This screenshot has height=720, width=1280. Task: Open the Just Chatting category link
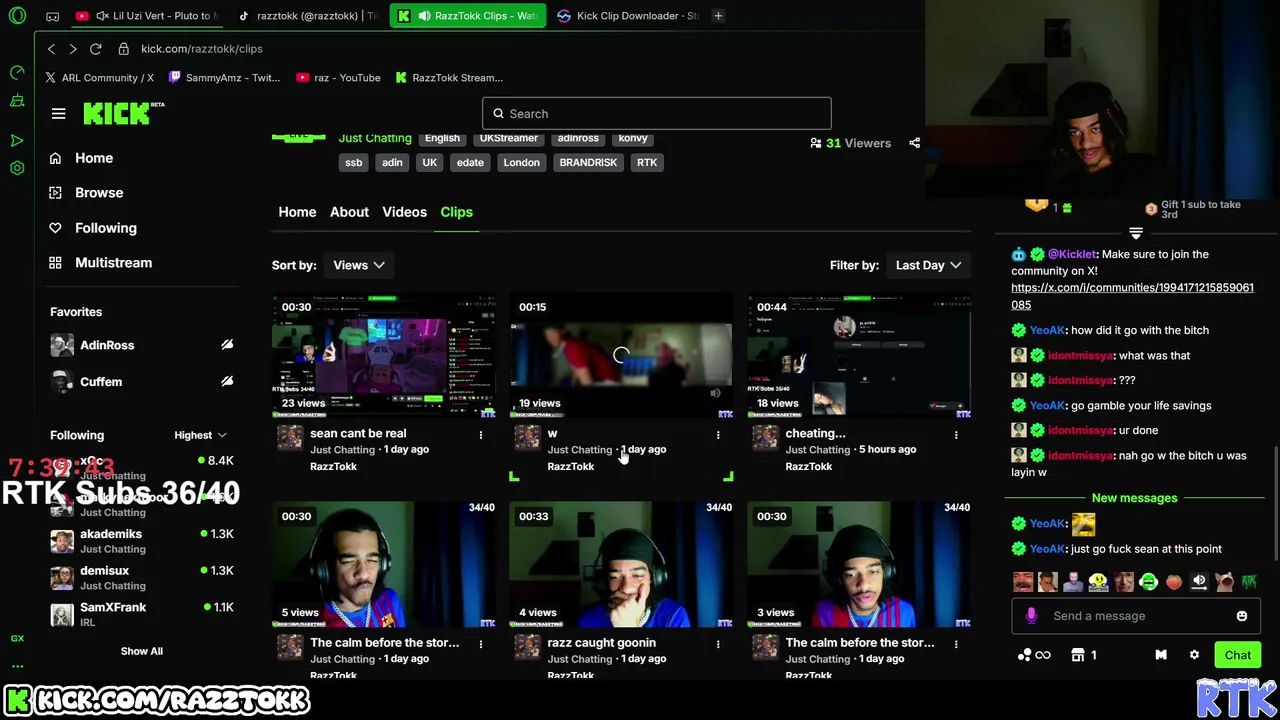tap(375, 138)
